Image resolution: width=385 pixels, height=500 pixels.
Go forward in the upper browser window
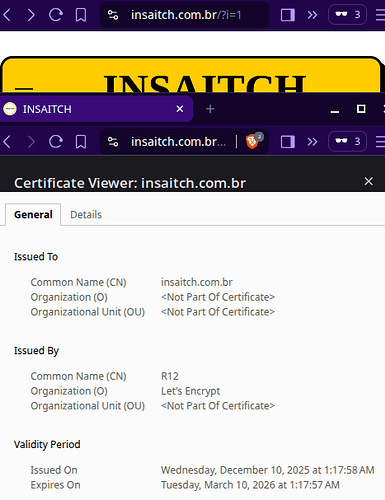pos(31,15)
